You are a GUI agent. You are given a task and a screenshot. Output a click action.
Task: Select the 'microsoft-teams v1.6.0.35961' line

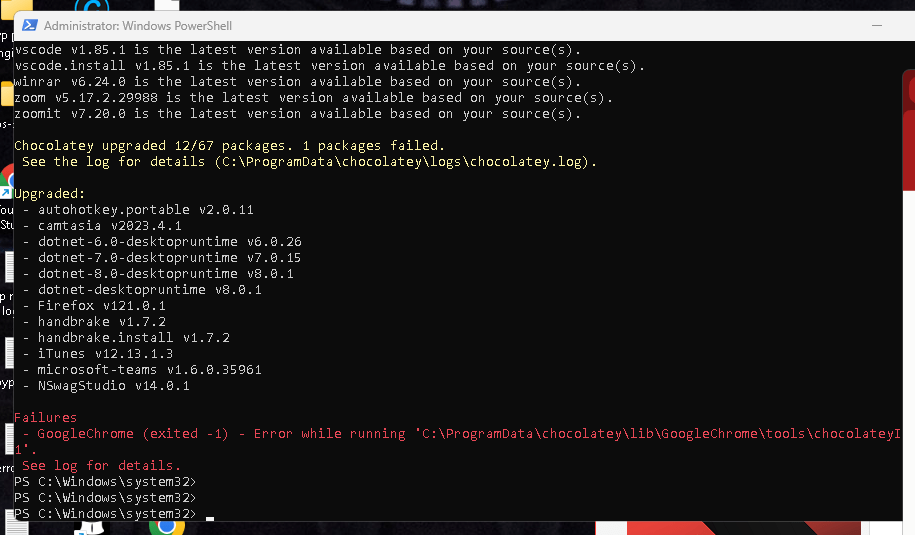[x=142, y=370]
